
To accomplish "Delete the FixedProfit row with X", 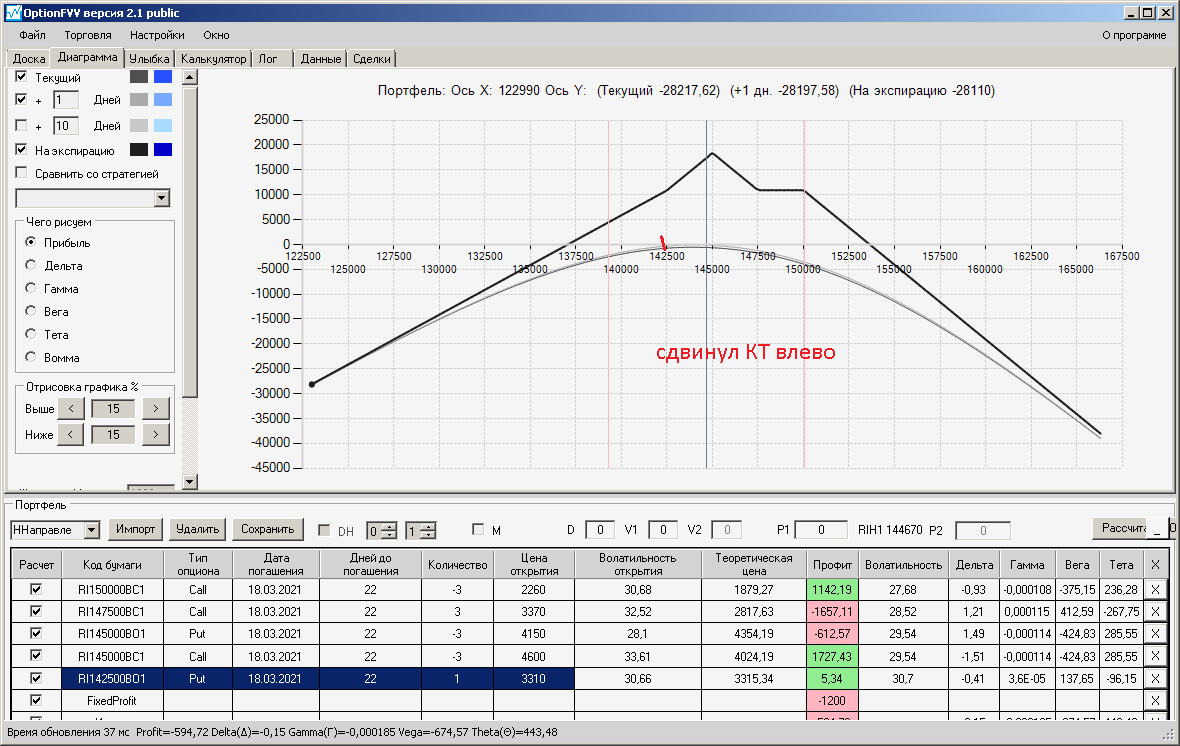I will coord(1155,700).
